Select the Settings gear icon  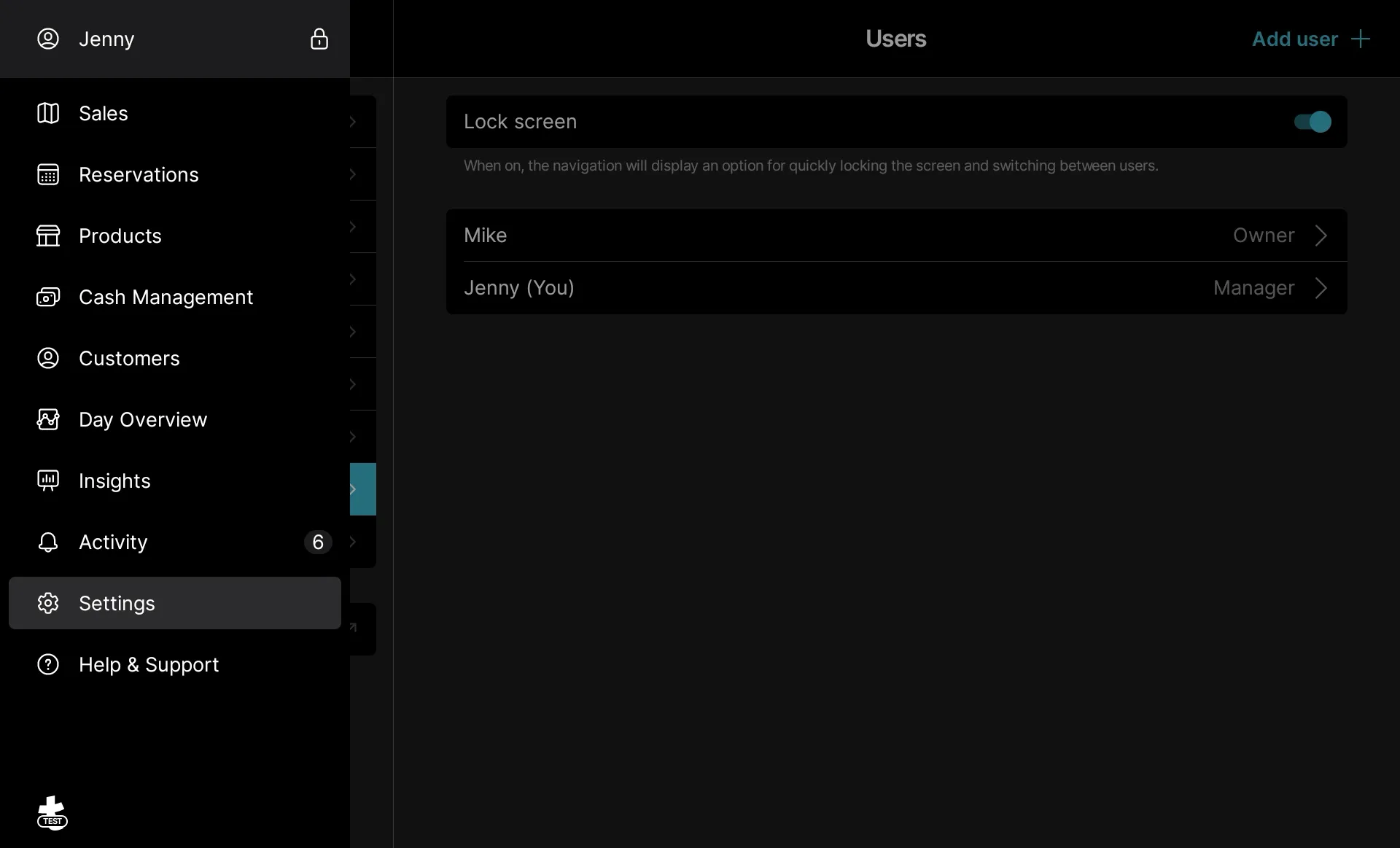[47, 602]
